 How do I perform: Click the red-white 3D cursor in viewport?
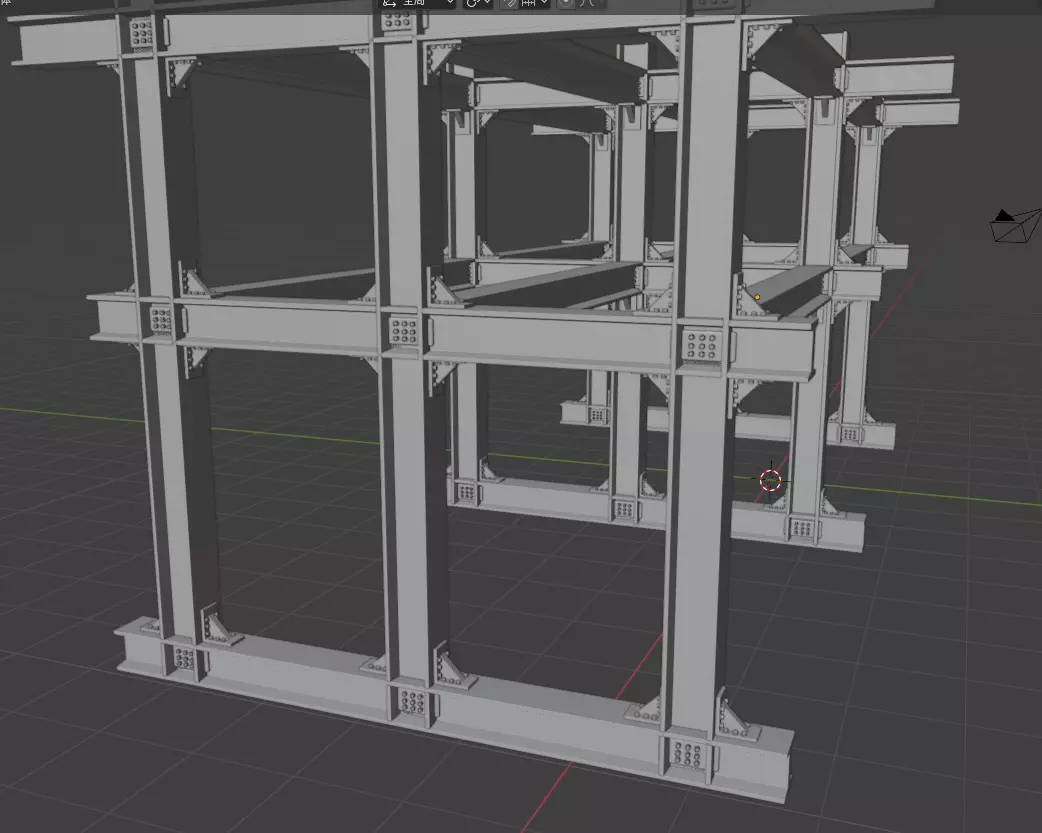770,480
